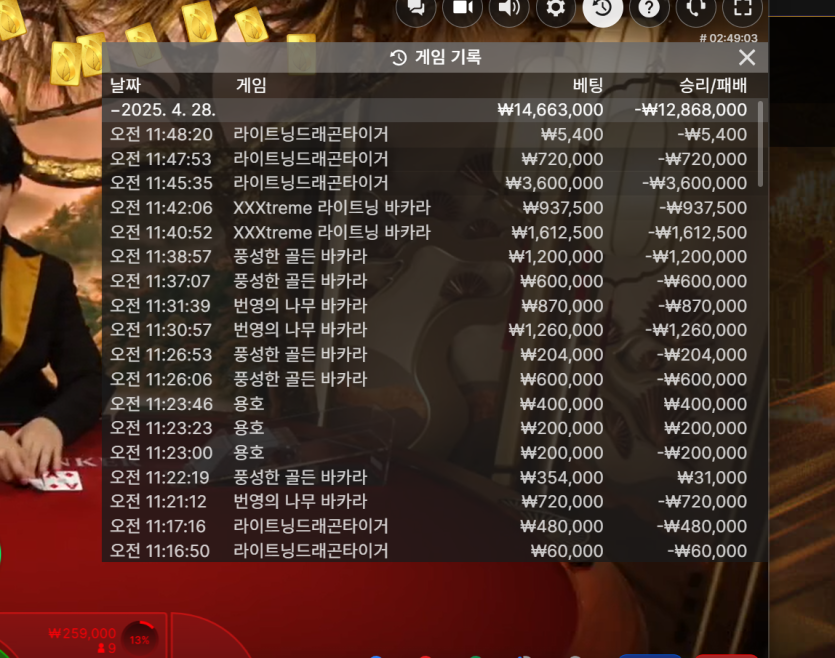Click the 게임 column header

point(251,85)
